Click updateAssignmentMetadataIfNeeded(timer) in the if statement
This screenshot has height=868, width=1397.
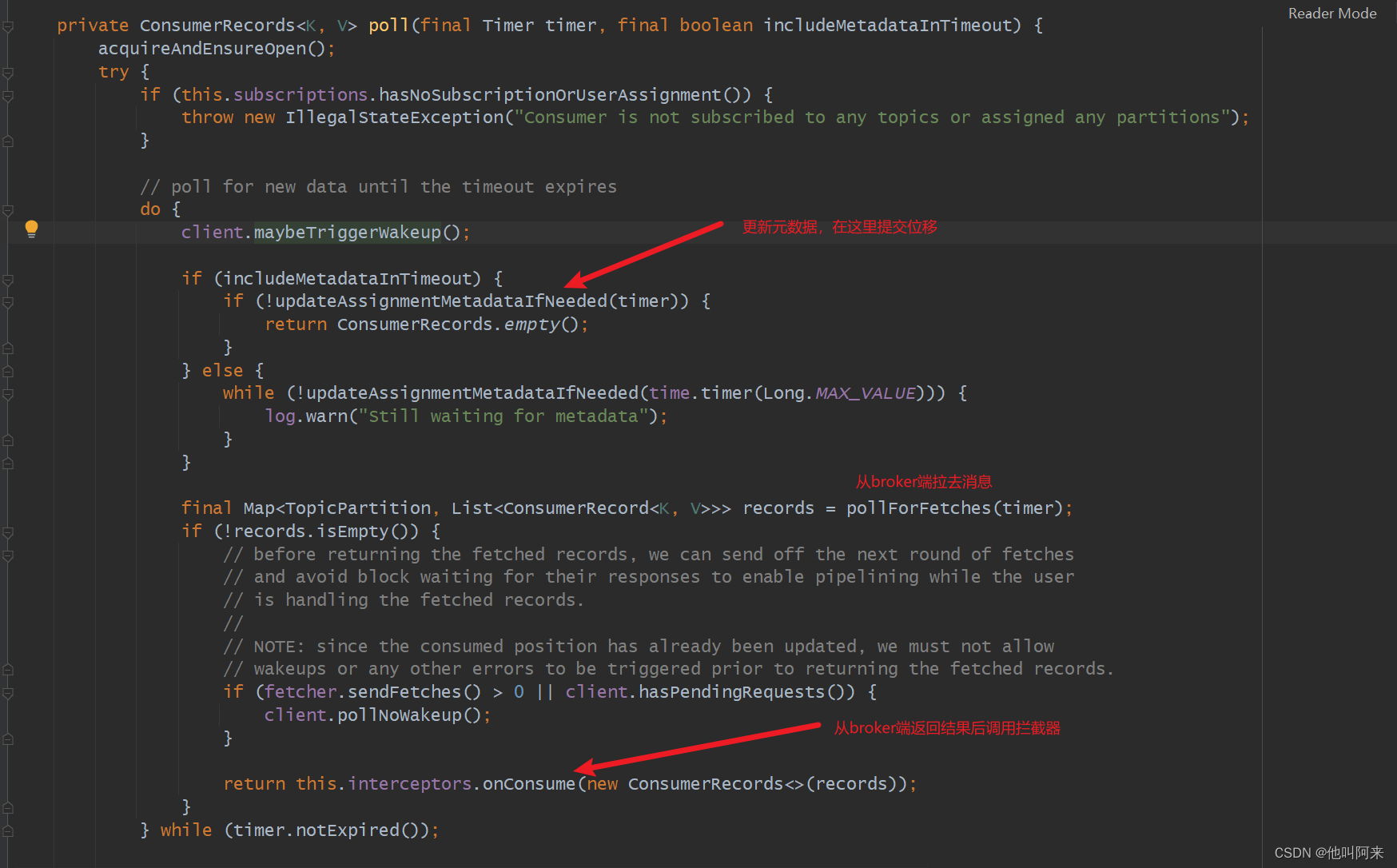(476, 301)
